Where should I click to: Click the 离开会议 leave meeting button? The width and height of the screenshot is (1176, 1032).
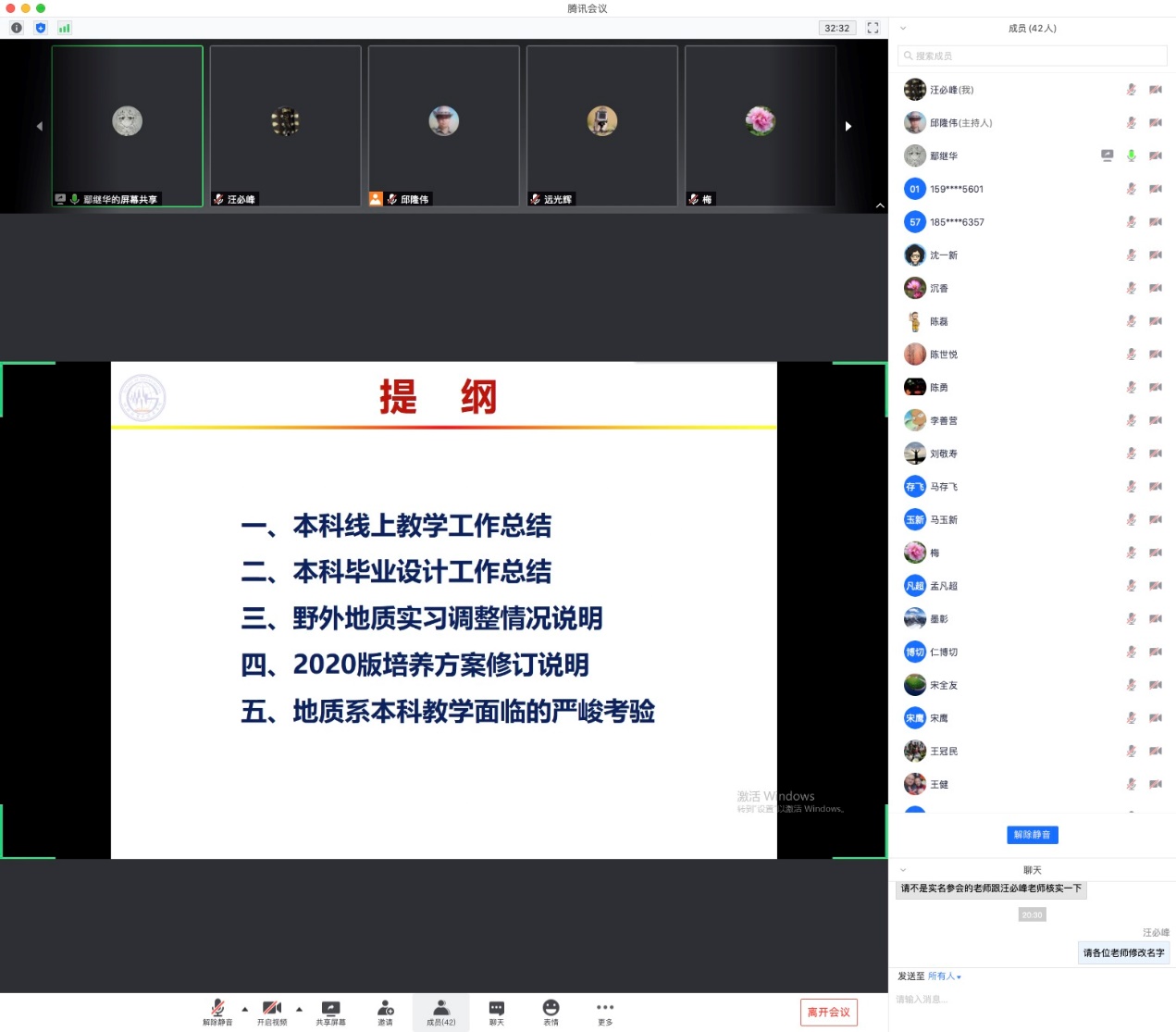(828, 1012)
